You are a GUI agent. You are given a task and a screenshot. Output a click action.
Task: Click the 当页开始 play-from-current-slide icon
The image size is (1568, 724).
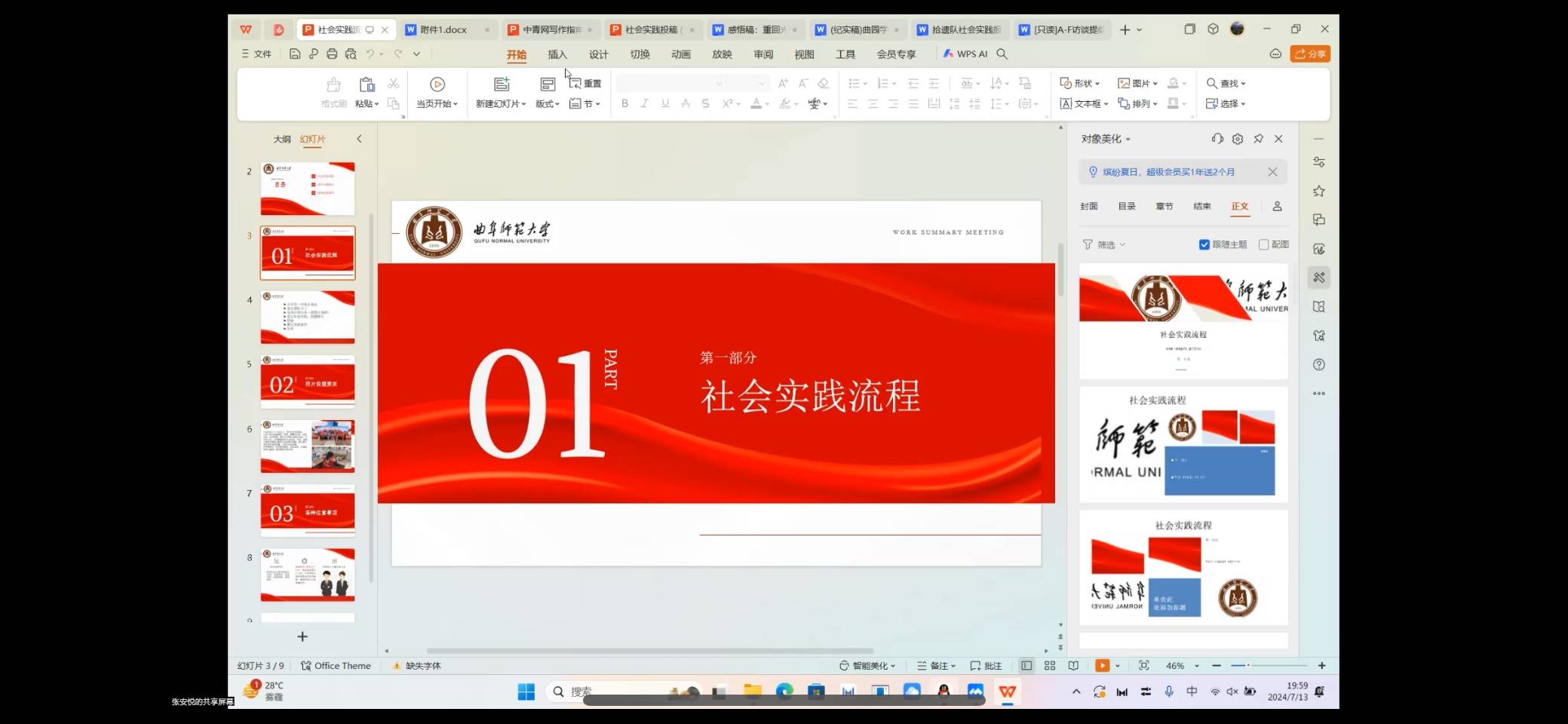tap(437, 84)
